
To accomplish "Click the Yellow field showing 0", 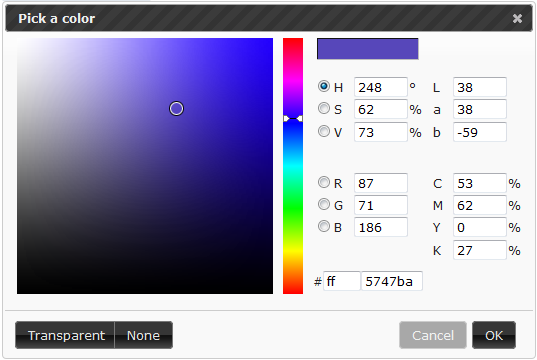I will 479,227.
